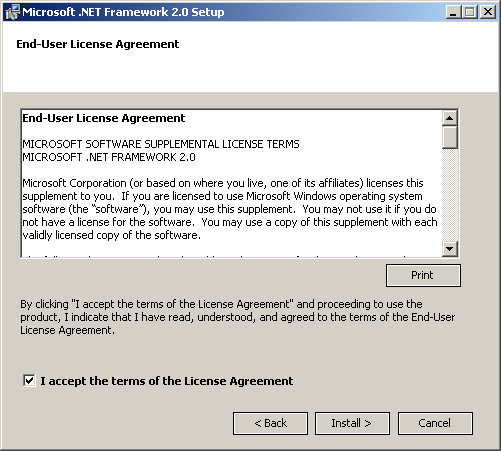
Task: Click the license text scroll up arrow
Action: coord(450,118)
